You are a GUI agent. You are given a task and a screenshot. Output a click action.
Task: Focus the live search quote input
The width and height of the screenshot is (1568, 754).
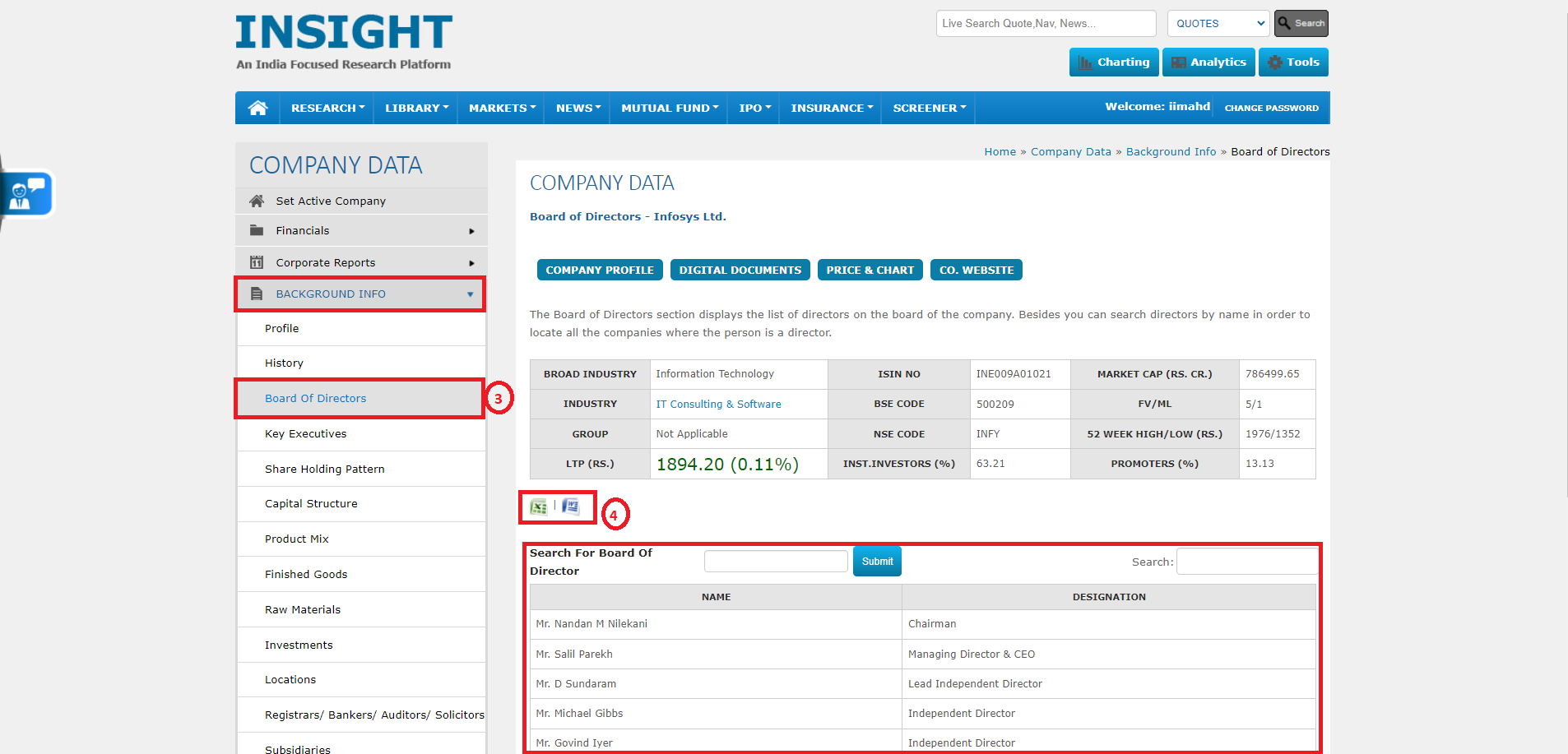1046,23
